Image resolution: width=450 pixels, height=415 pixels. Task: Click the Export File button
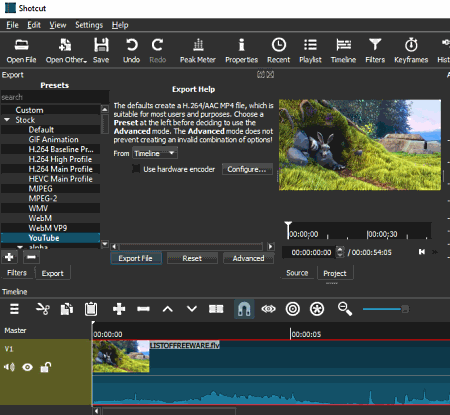(x=136, y=258)
